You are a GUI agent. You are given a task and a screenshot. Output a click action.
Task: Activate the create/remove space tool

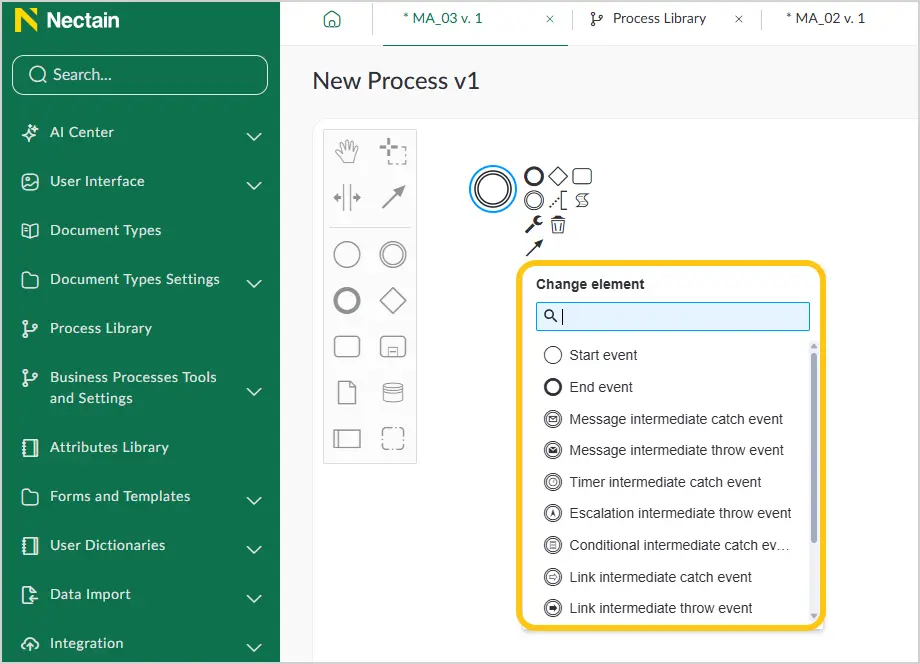pyautogui.click(x=347, y=197)
